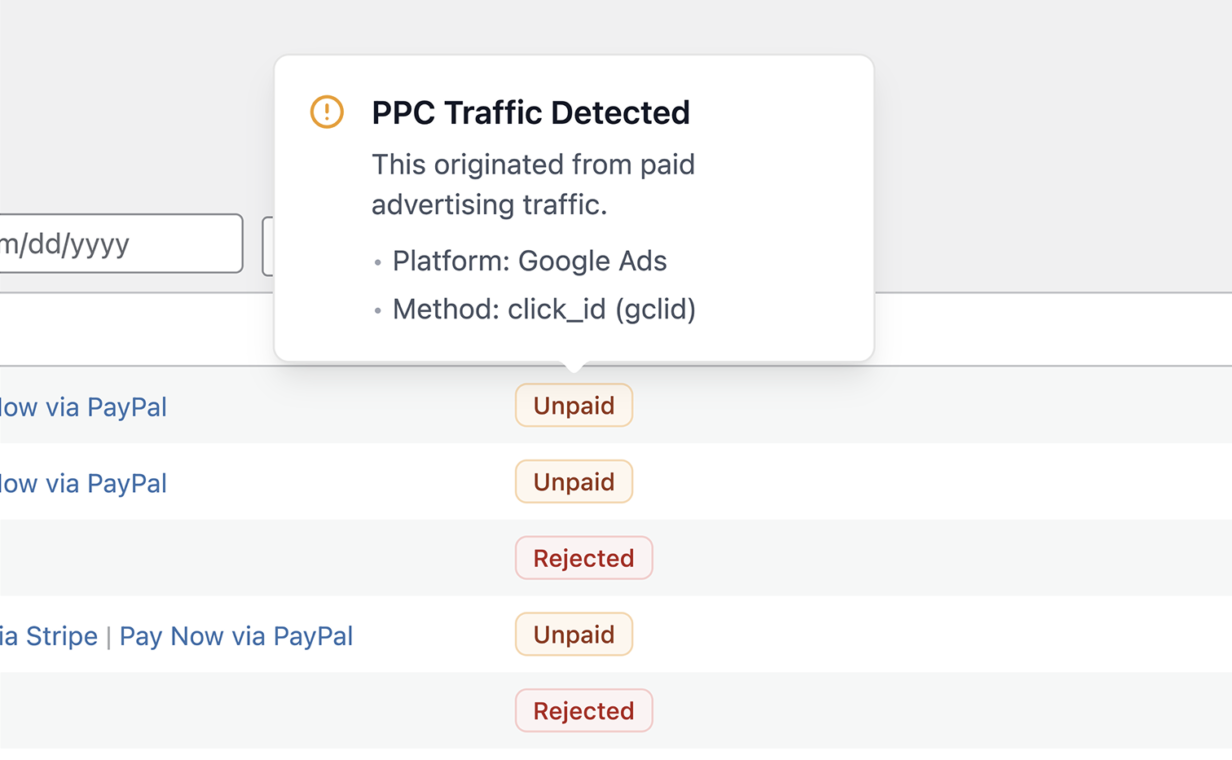The image size is (1232, 760).
Task: Click the Unpaid badge on the first row
Action: (x=573, y=405)
